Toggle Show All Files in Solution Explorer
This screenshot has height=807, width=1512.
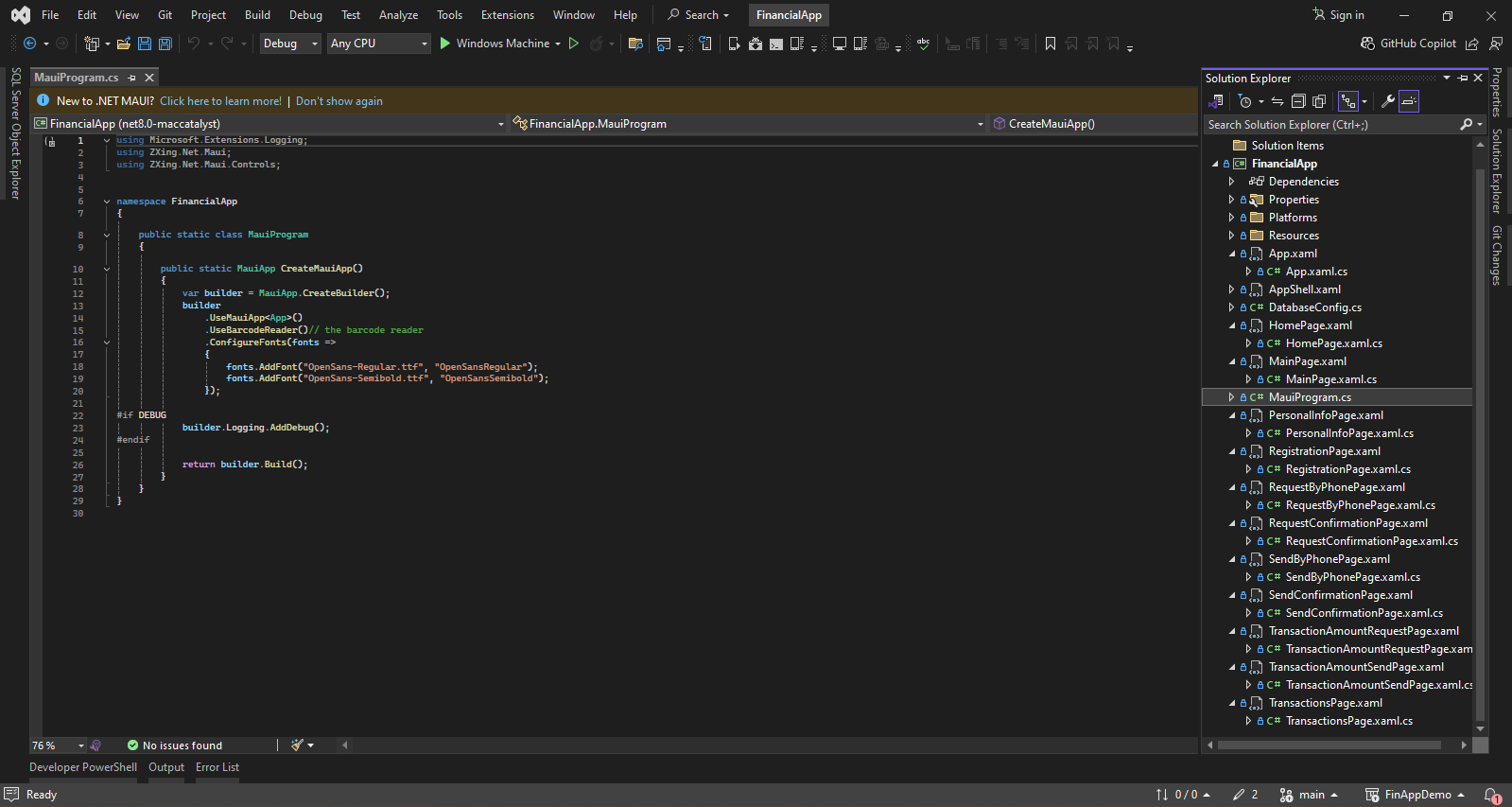[x=1319, y=101]
